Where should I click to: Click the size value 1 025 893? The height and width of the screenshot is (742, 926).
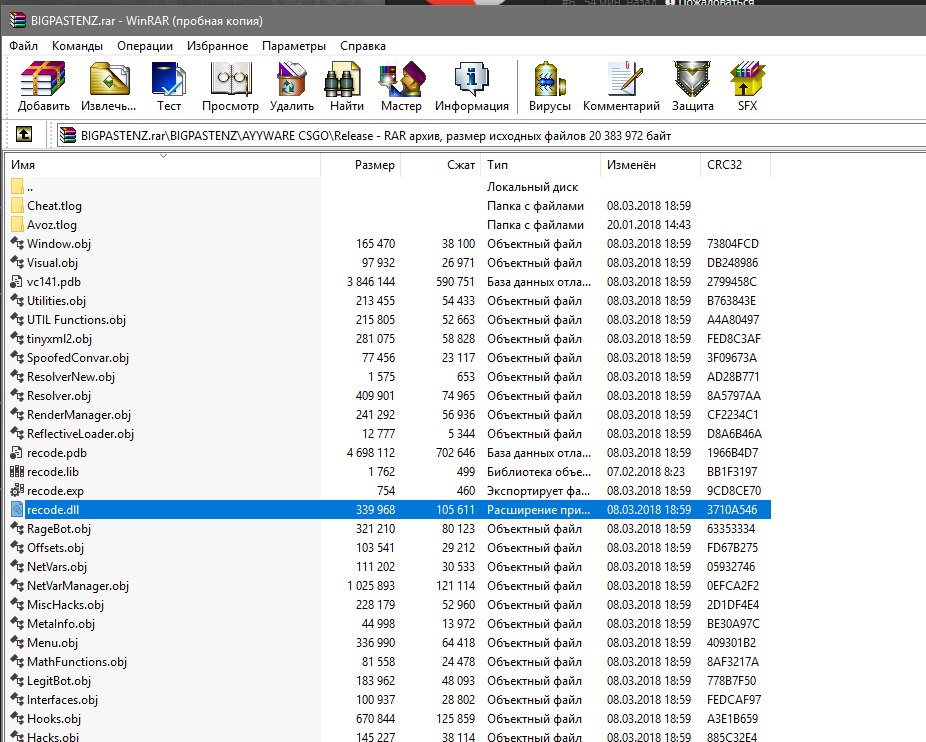(371, 585)
